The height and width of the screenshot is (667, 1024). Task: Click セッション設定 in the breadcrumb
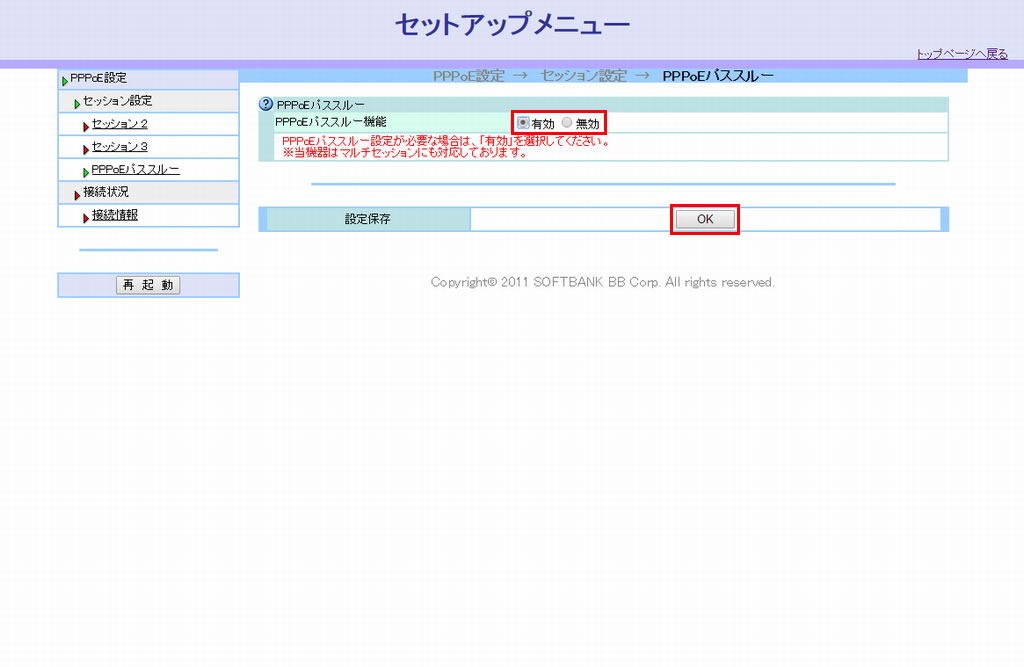583,76
